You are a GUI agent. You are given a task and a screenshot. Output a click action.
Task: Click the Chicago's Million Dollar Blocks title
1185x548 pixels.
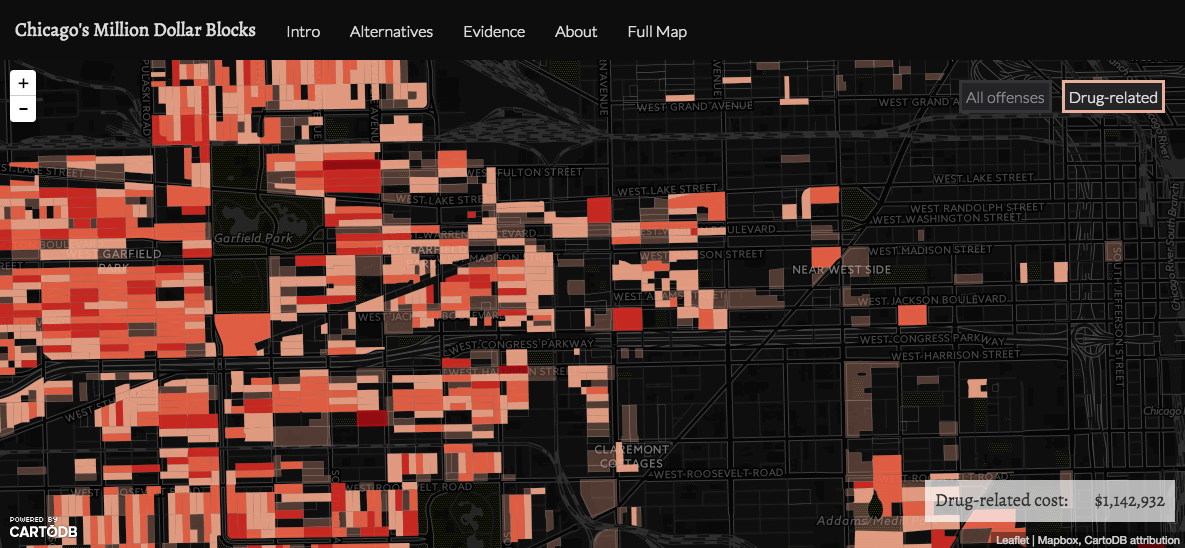pyautogui.click(x=135, y=30)
